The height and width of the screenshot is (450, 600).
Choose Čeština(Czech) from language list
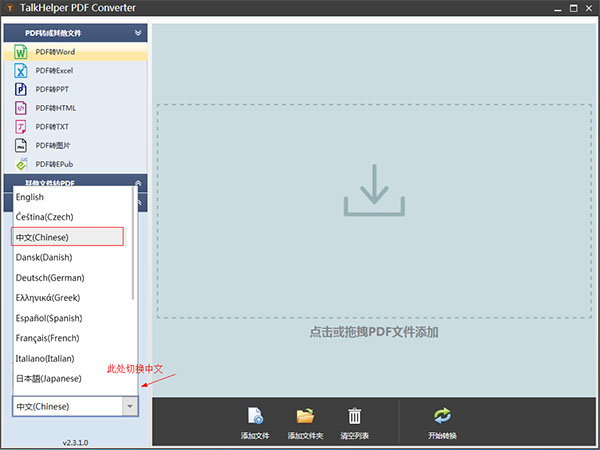[x=73, y=217]
